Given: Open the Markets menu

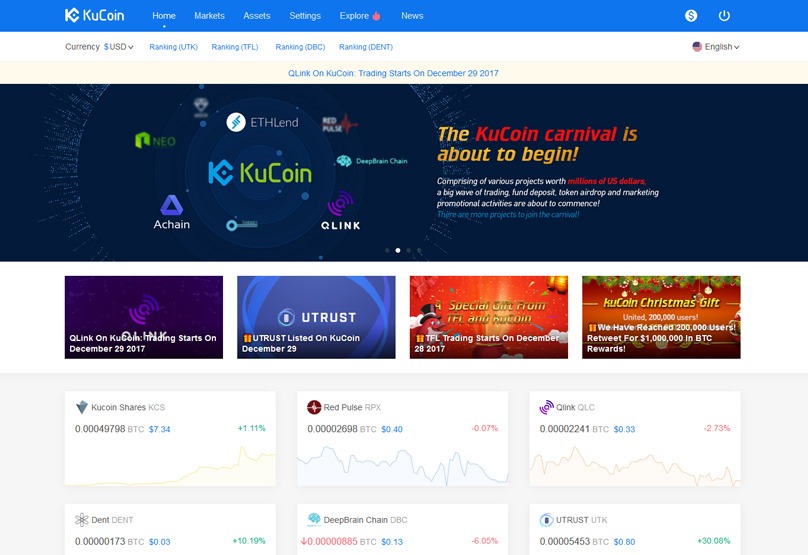Looking at the screenshot, I should pos(209,16).
